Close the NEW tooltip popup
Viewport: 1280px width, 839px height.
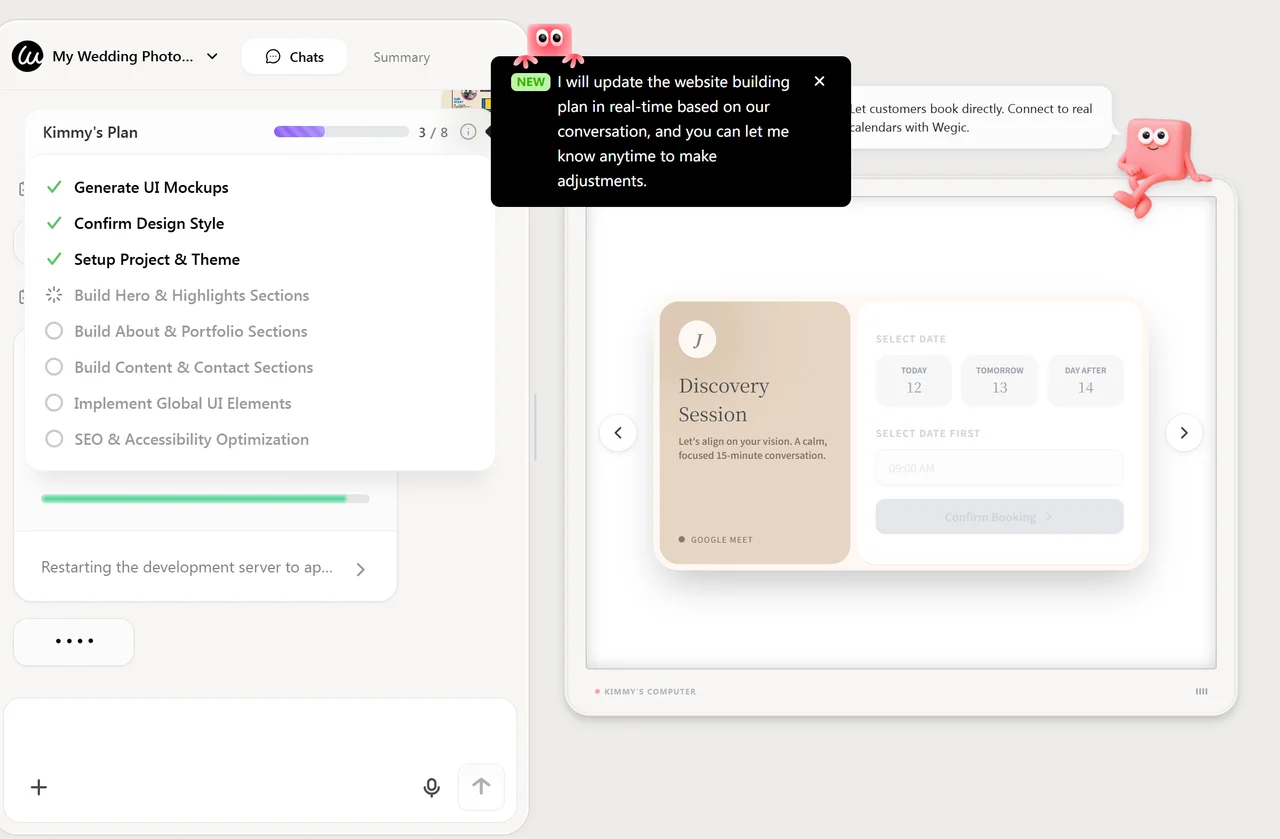(820, 82)
